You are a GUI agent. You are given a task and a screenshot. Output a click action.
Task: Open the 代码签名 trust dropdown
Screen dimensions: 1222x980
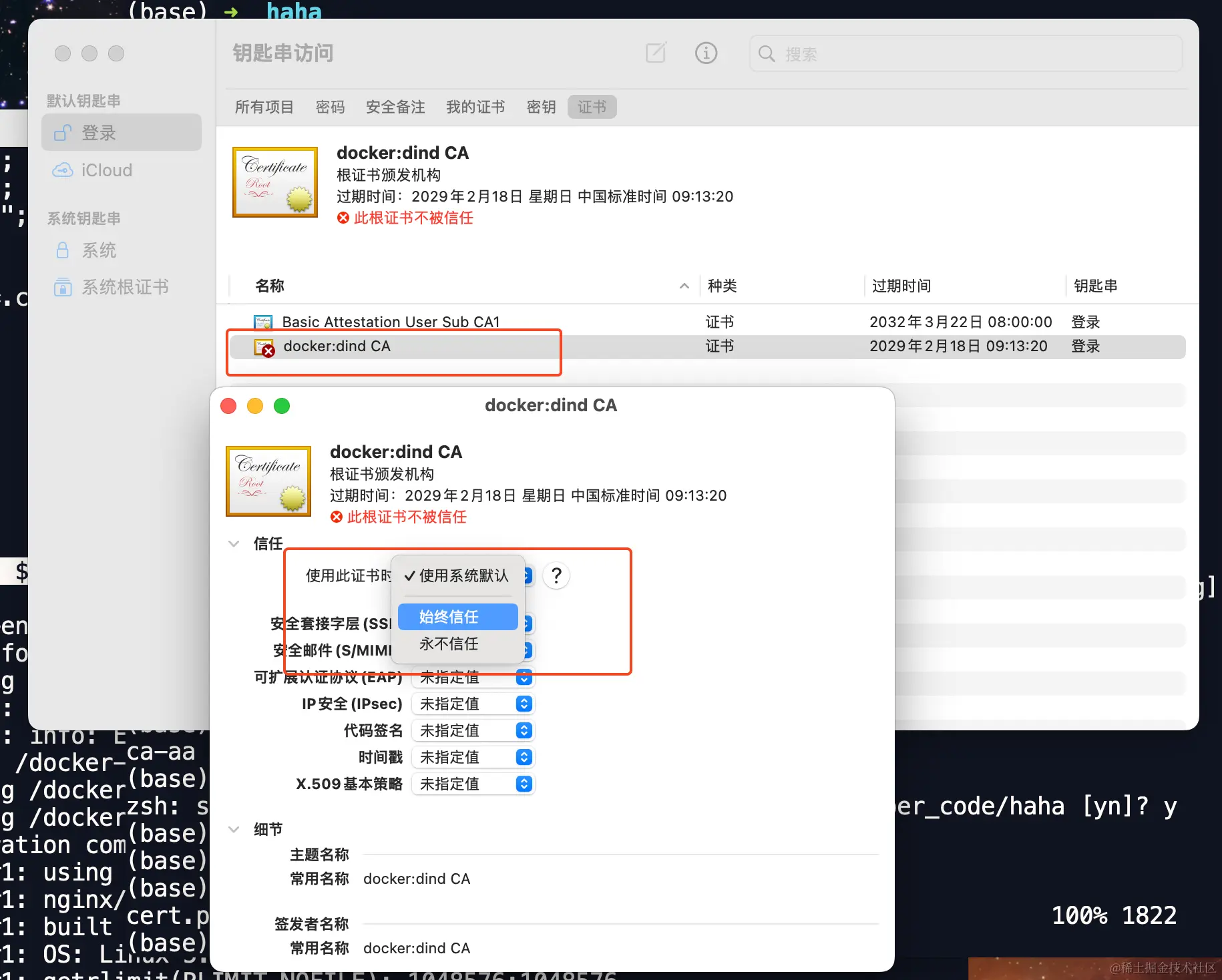pyautogui.click(x=473, y=731)
